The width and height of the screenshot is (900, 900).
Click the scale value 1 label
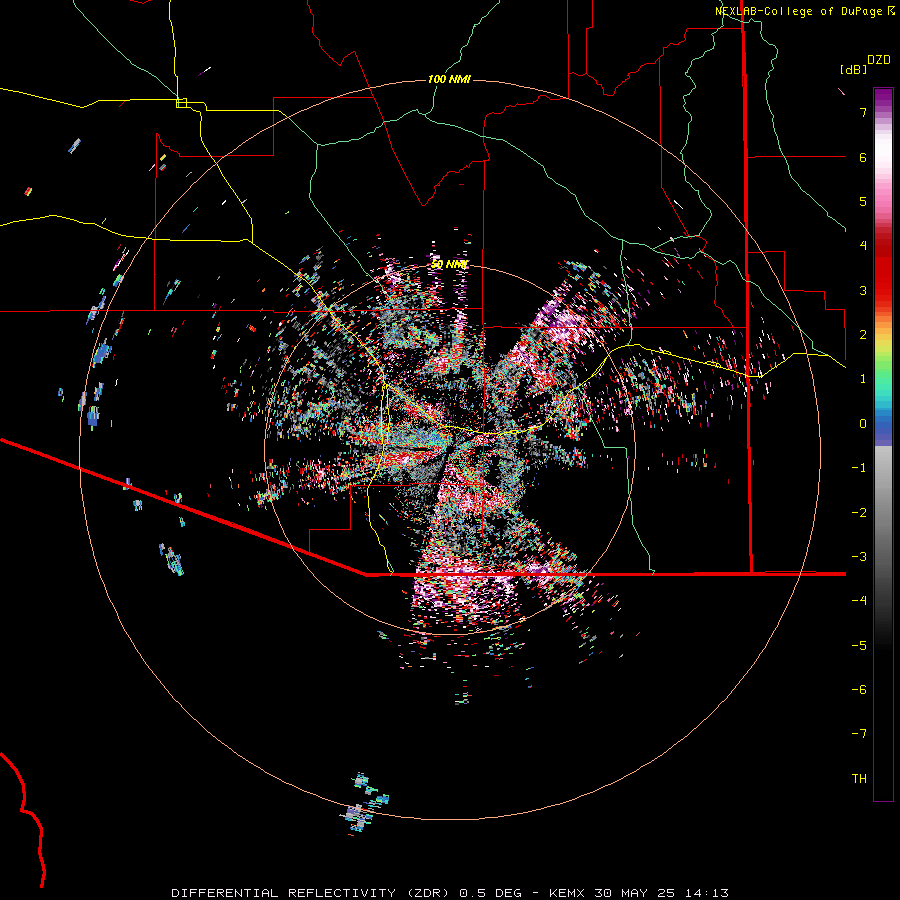click(863, 379)
